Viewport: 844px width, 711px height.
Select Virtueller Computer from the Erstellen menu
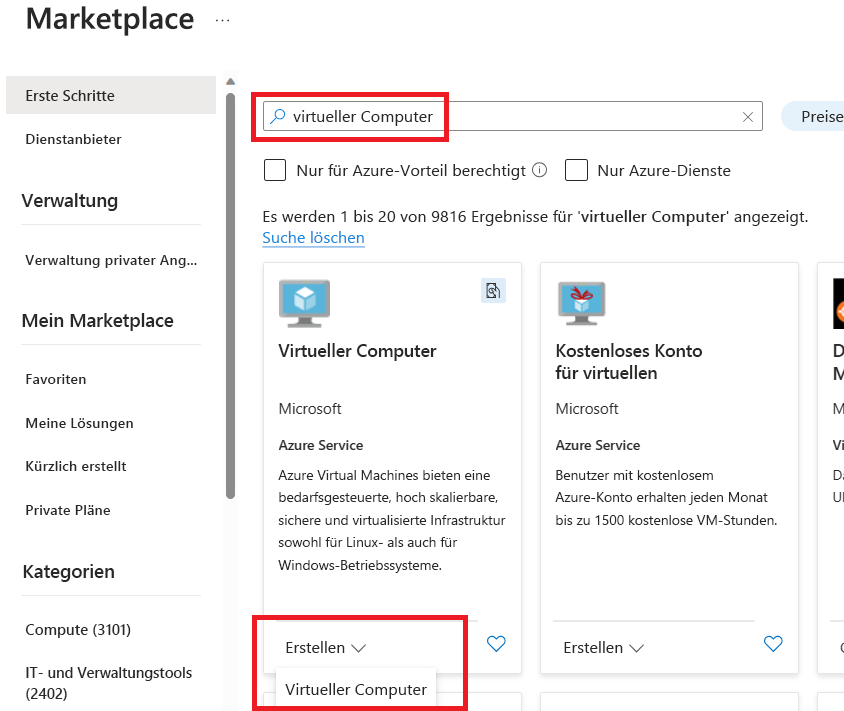click(x=356, y=689)
